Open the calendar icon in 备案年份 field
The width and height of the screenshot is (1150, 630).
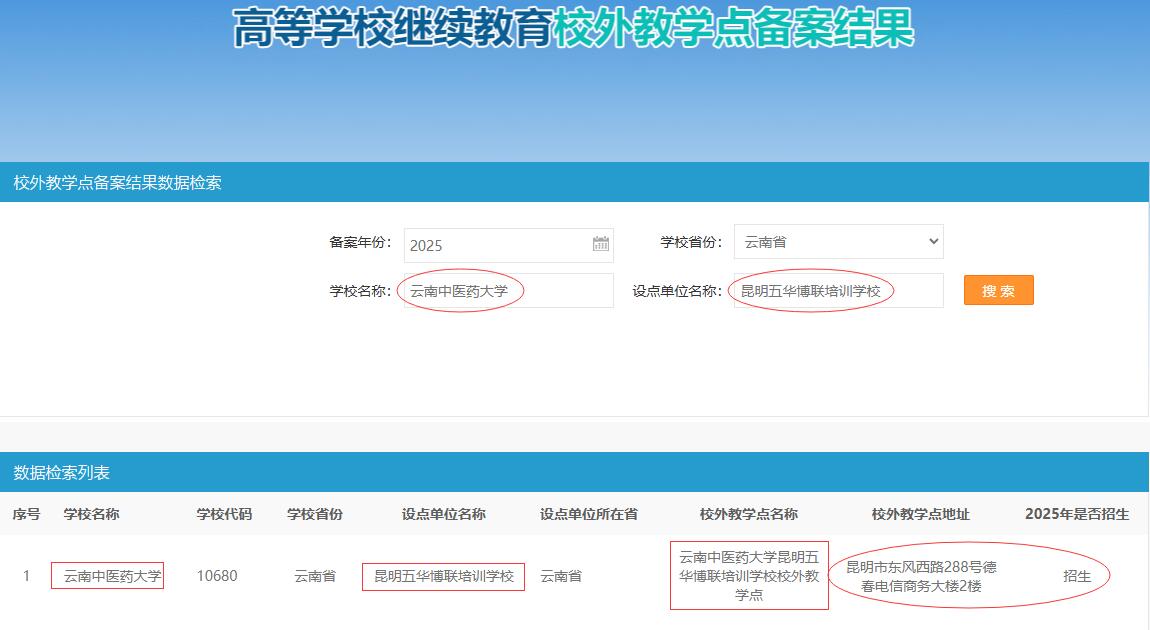600,244
